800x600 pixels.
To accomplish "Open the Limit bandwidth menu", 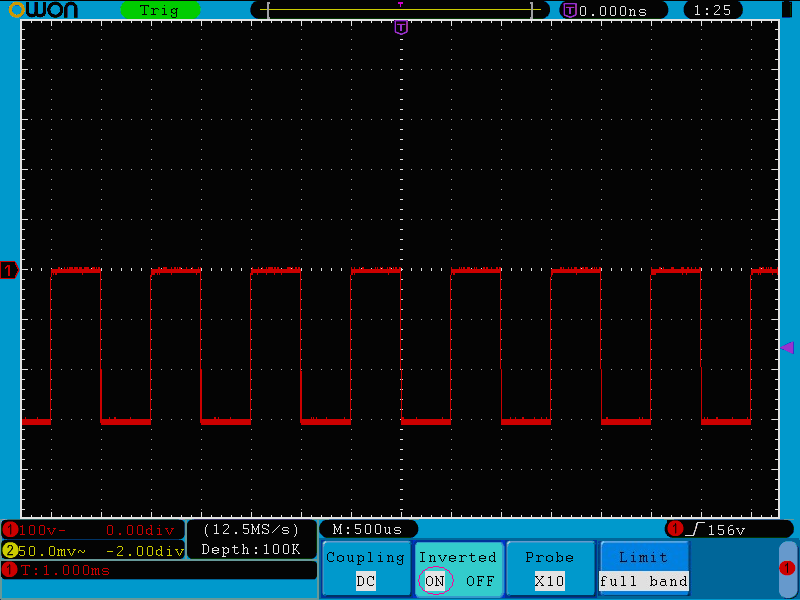I will 644,568.
